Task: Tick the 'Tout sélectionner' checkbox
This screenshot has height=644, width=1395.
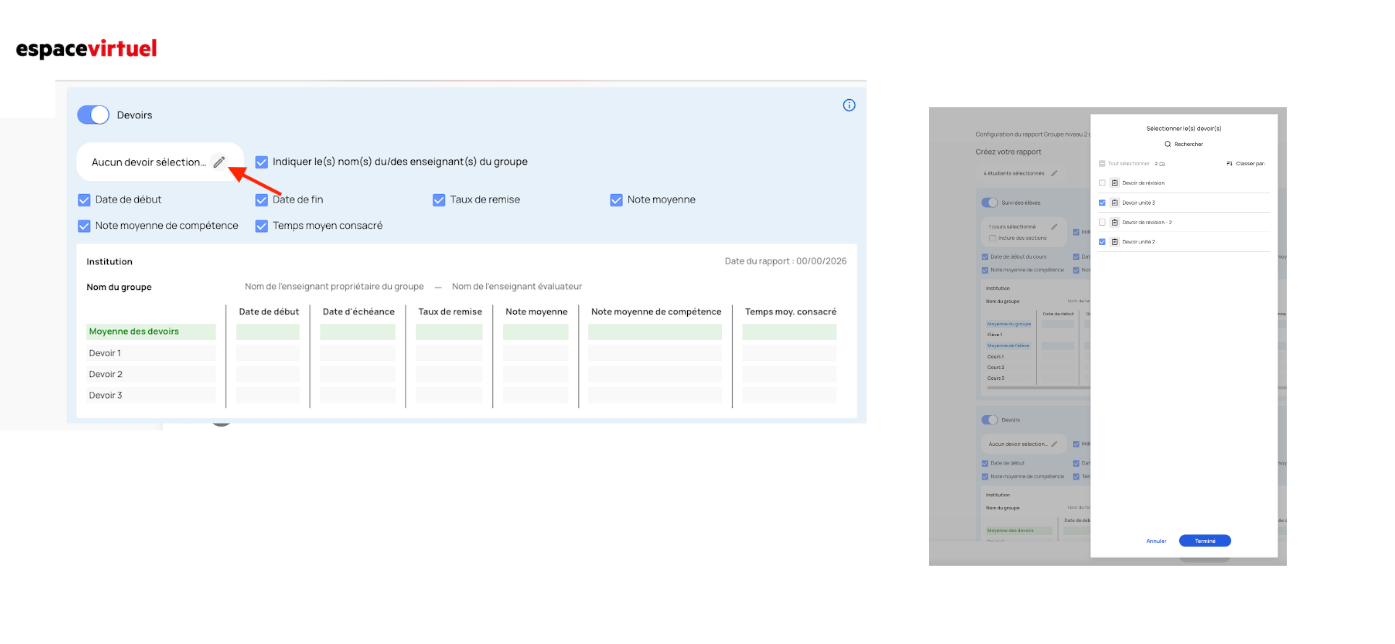Action: (x=1102, y=163)
